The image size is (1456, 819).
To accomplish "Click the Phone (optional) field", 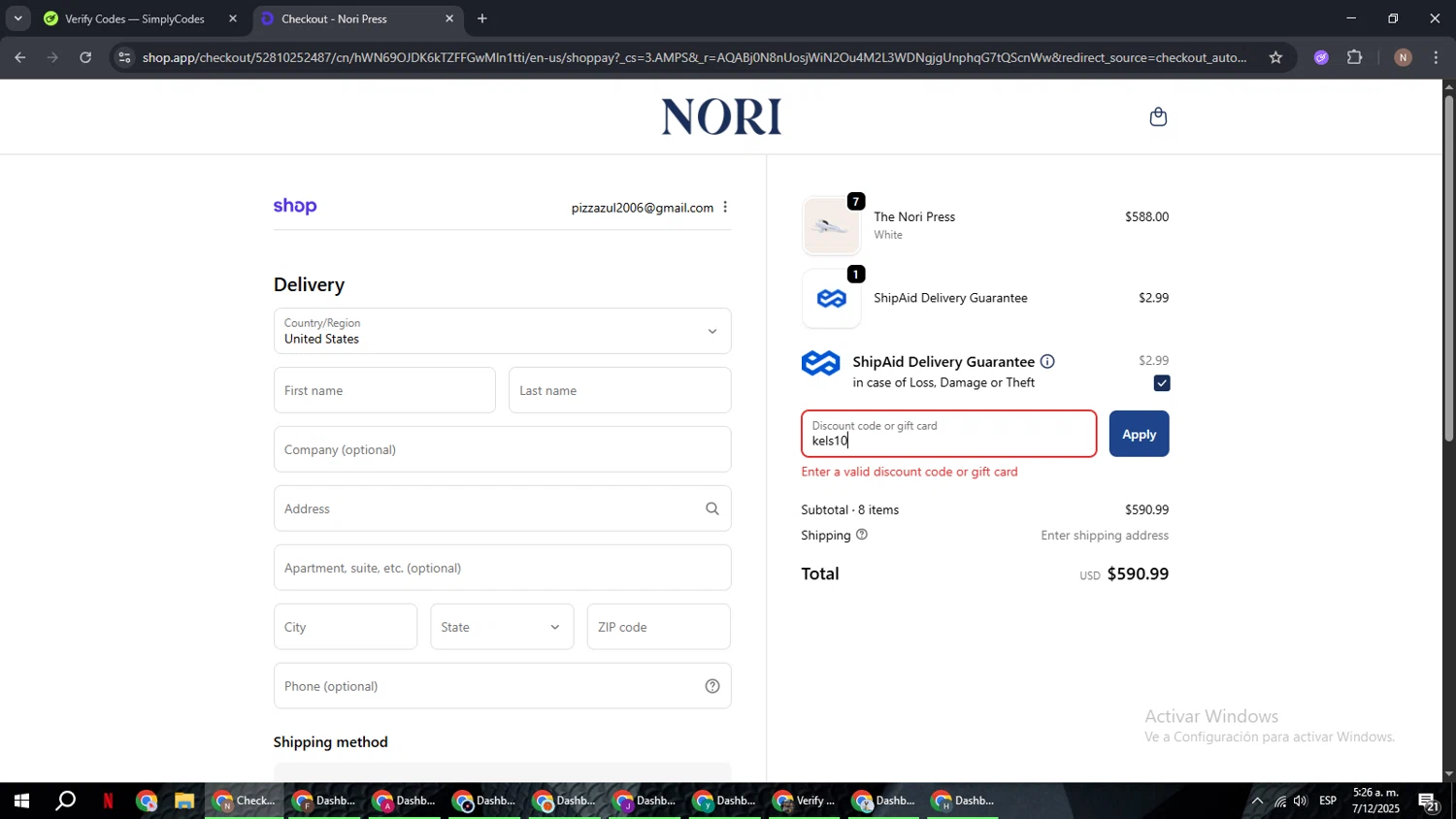I will (x=502, y=686).
